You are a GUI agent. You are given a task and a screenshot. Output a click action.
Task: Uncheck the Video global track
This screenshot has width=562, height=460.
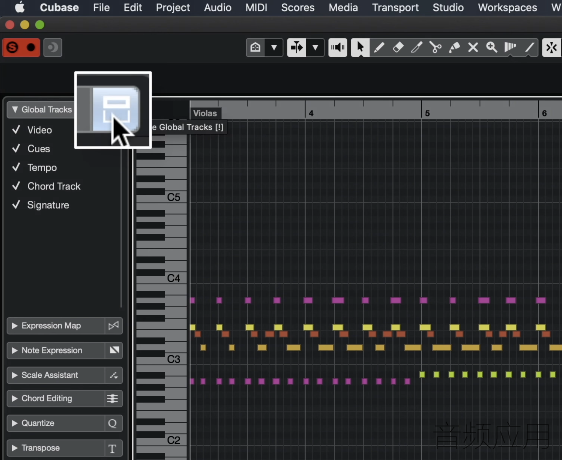[16, 130]
